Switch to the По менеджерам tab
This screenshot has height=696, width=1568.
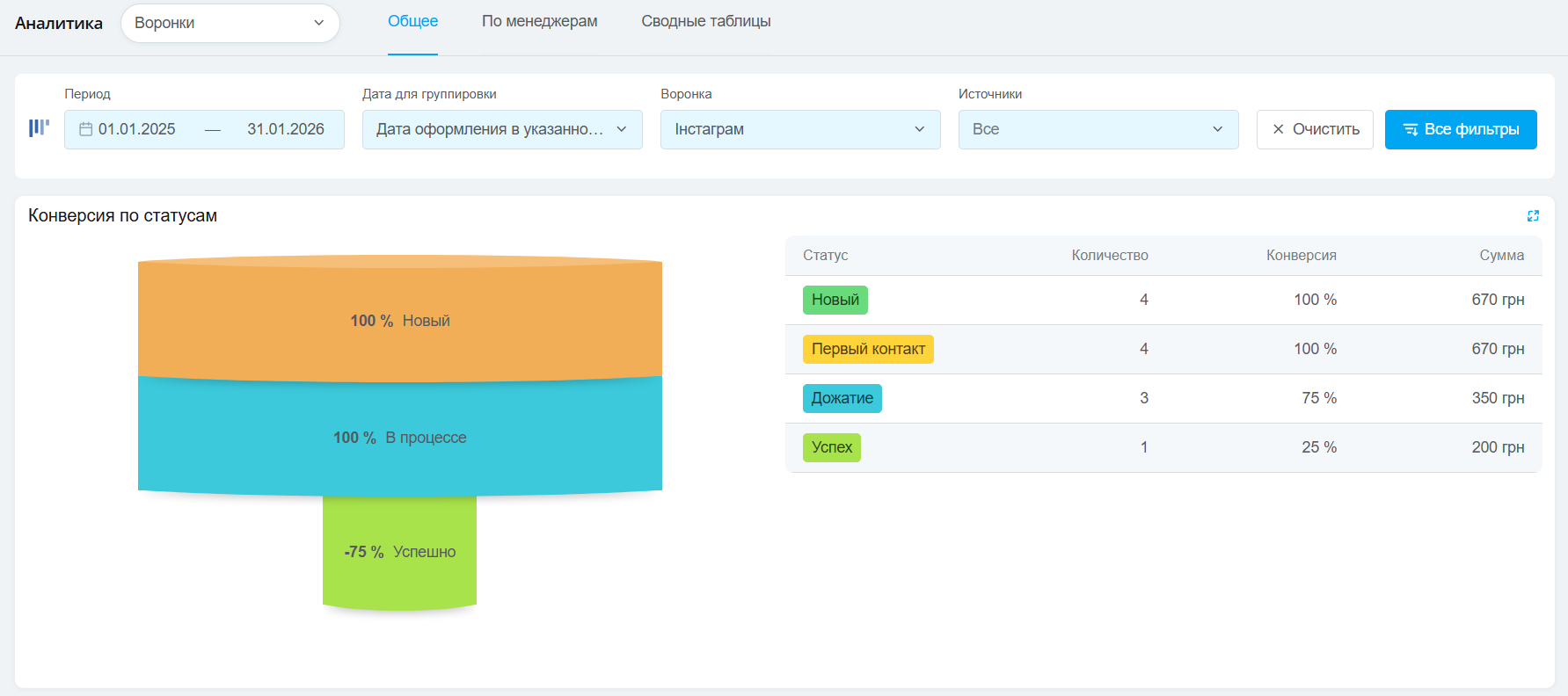click(x=539, y=21)
